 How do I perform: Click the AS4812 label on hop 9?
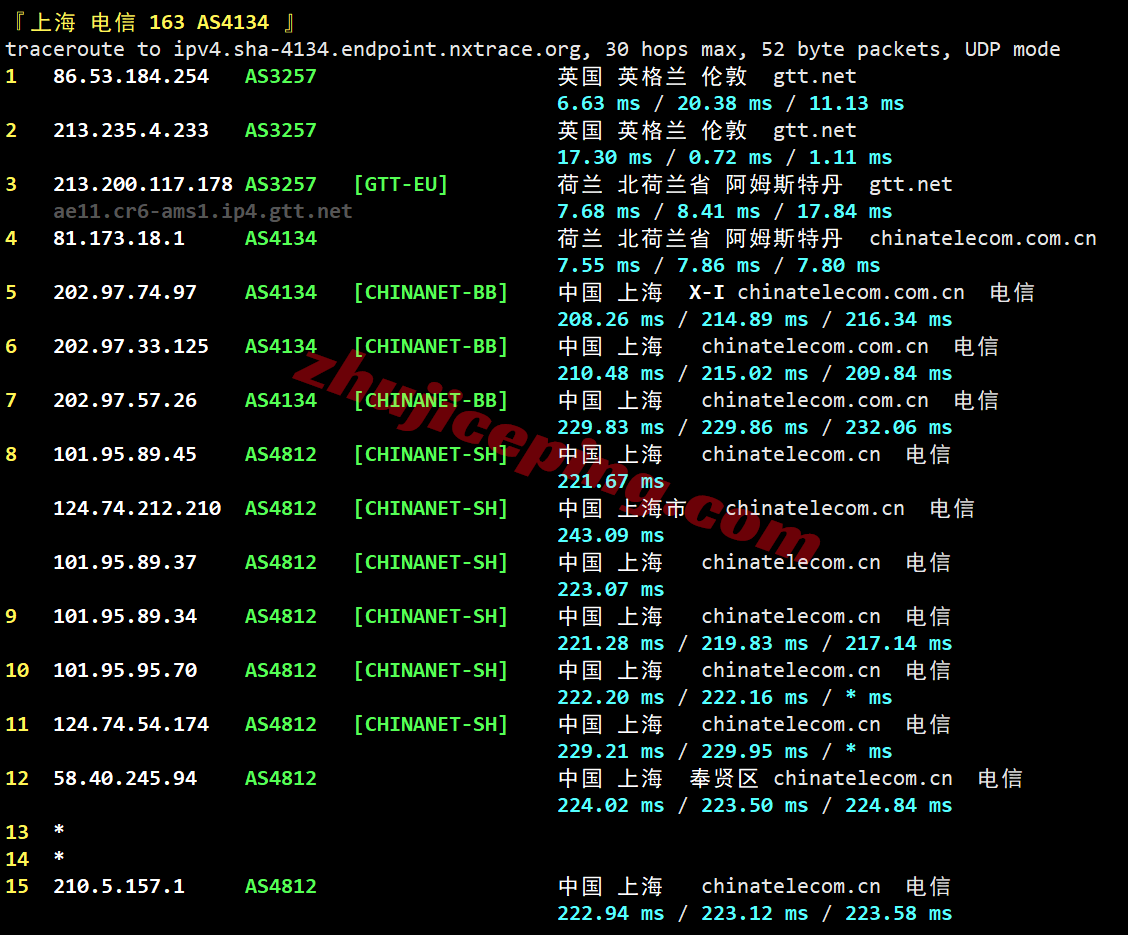pyautogui.click(x=281, y=616)
